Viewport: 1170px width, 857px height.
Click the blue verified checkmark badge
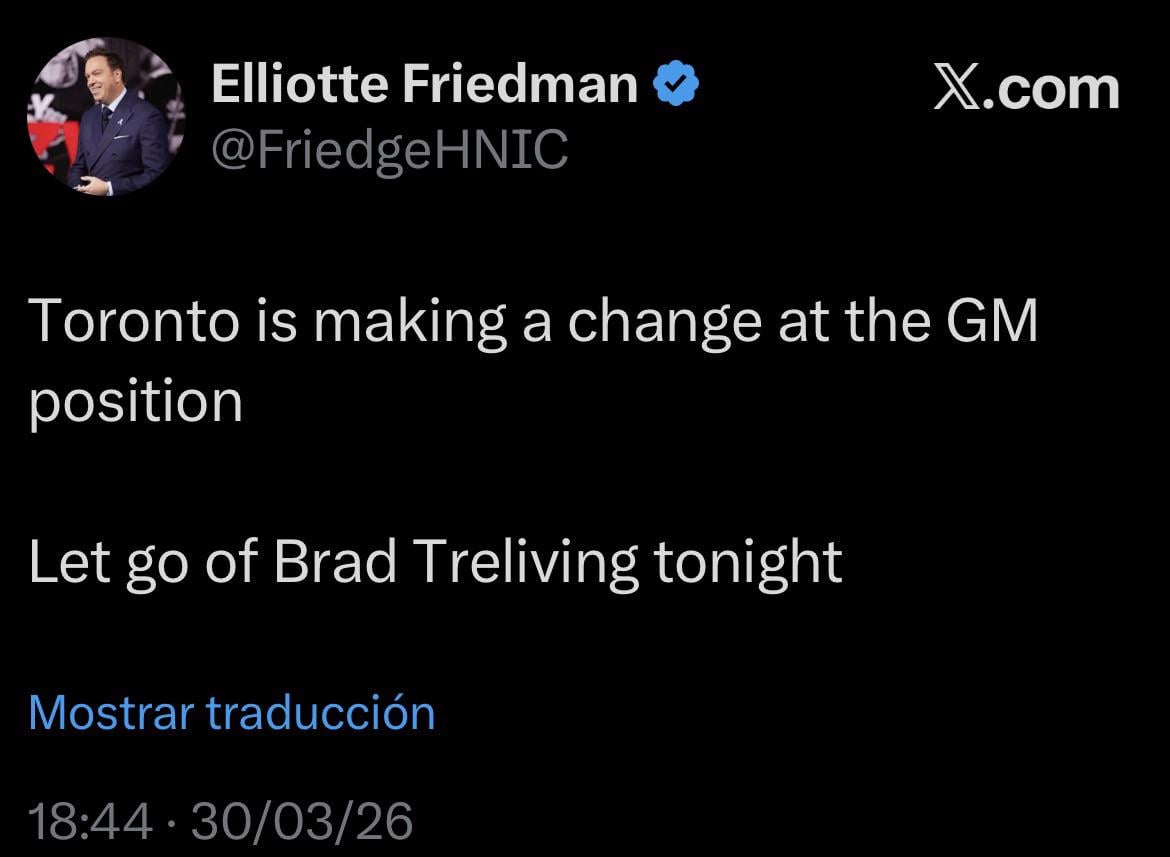[677, 84]
